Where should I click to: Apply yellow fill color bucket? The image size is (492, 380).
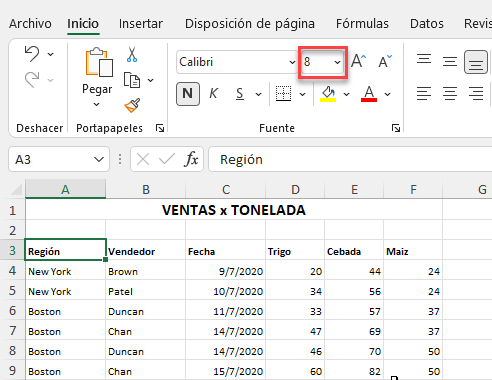(x=328, y=94)
